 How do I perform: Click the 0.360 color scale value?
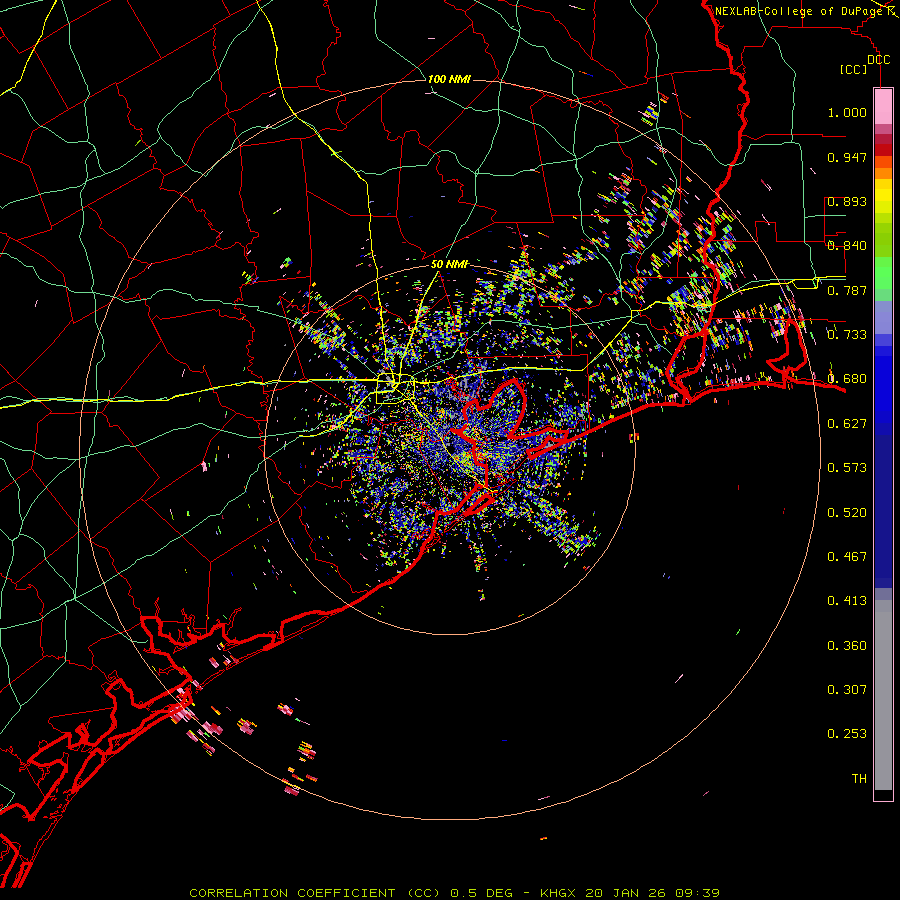coord(847,646)
